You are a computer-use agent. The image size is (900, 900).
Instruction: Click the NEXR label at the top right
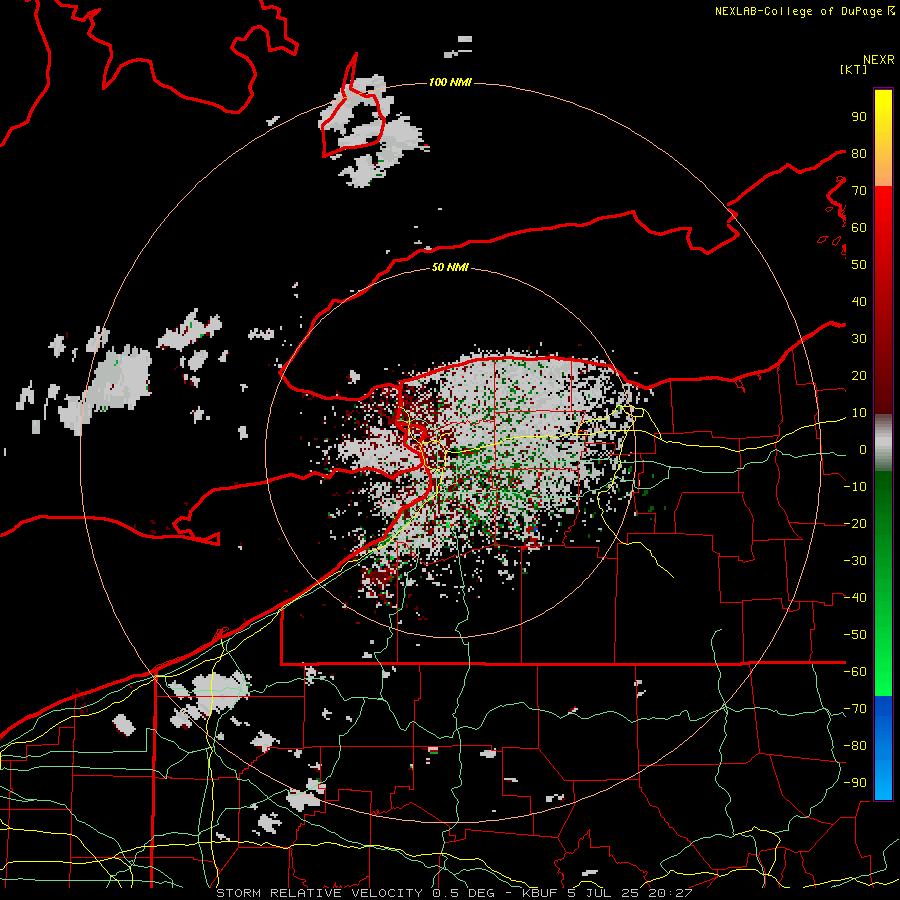pos(879,60)
